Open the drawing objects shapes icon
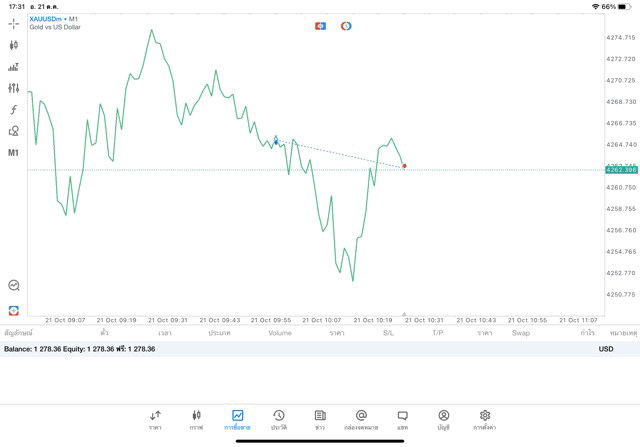This screenshot has width=640, height=447. pyautogui.click(x=13, y=131)
